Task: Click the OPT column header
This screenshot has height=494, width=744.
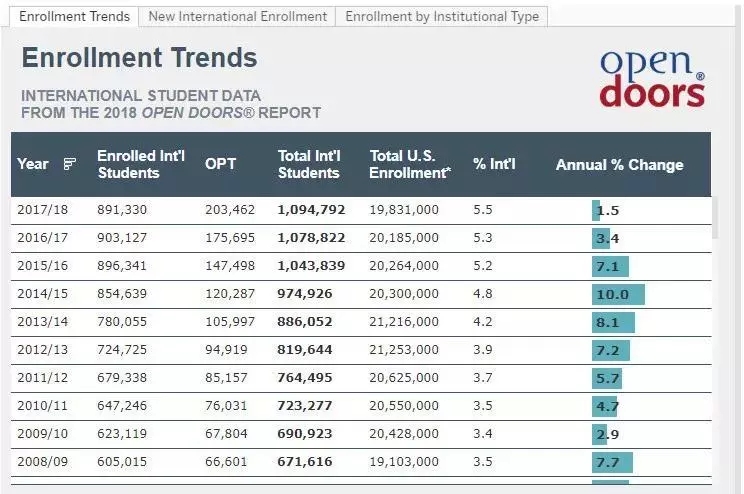Action: click(220, 164)
